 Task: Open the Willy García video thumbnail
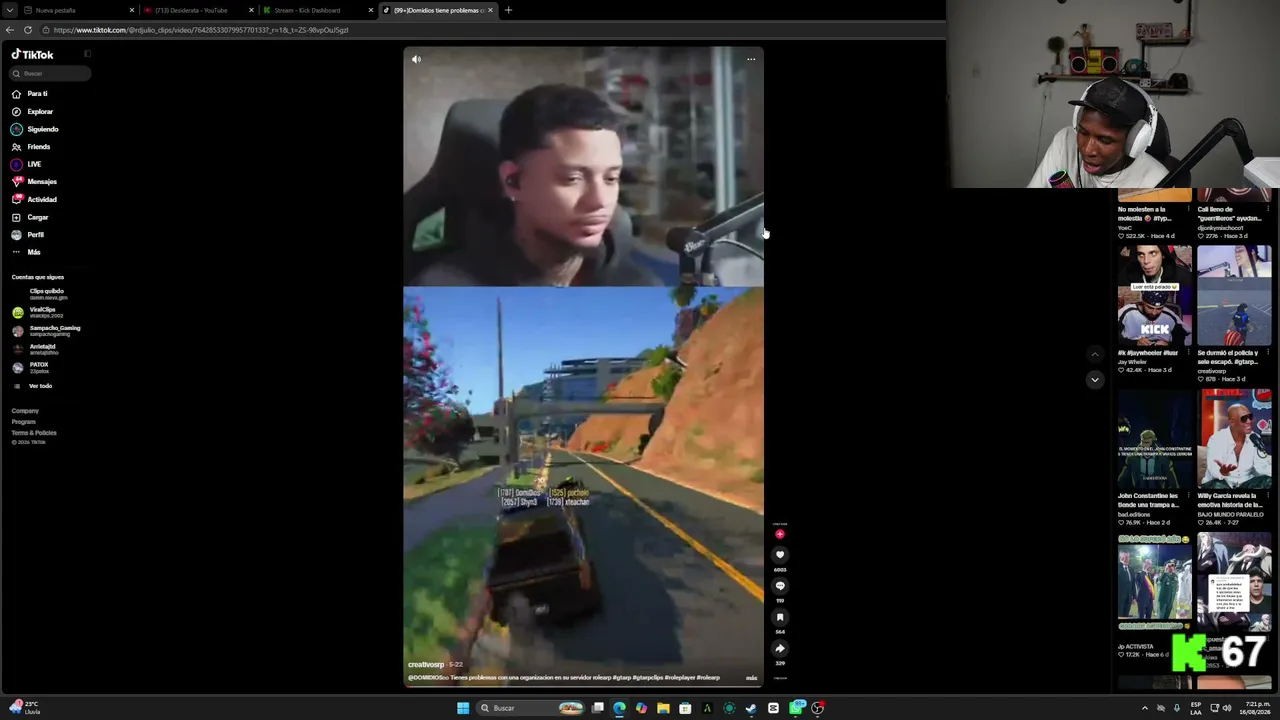[x=1234, y=439]
